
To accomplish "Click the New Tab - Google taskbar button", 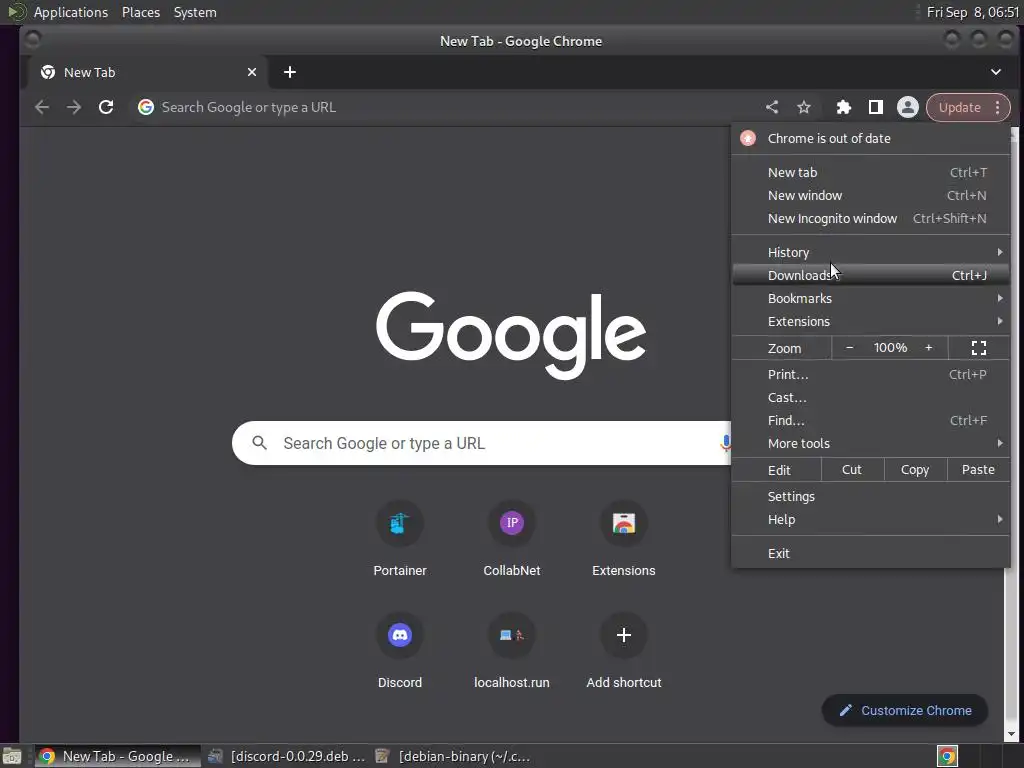I will point(118,756).
